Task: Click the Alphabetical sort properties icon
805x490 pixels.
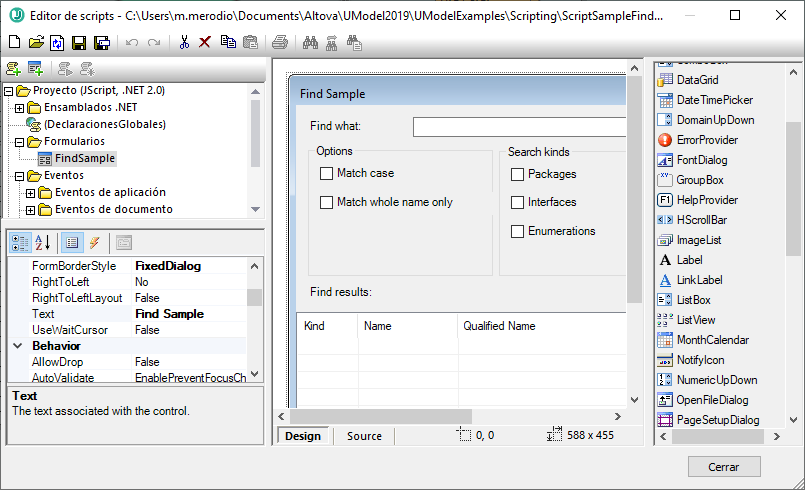Action: [42, 242]
